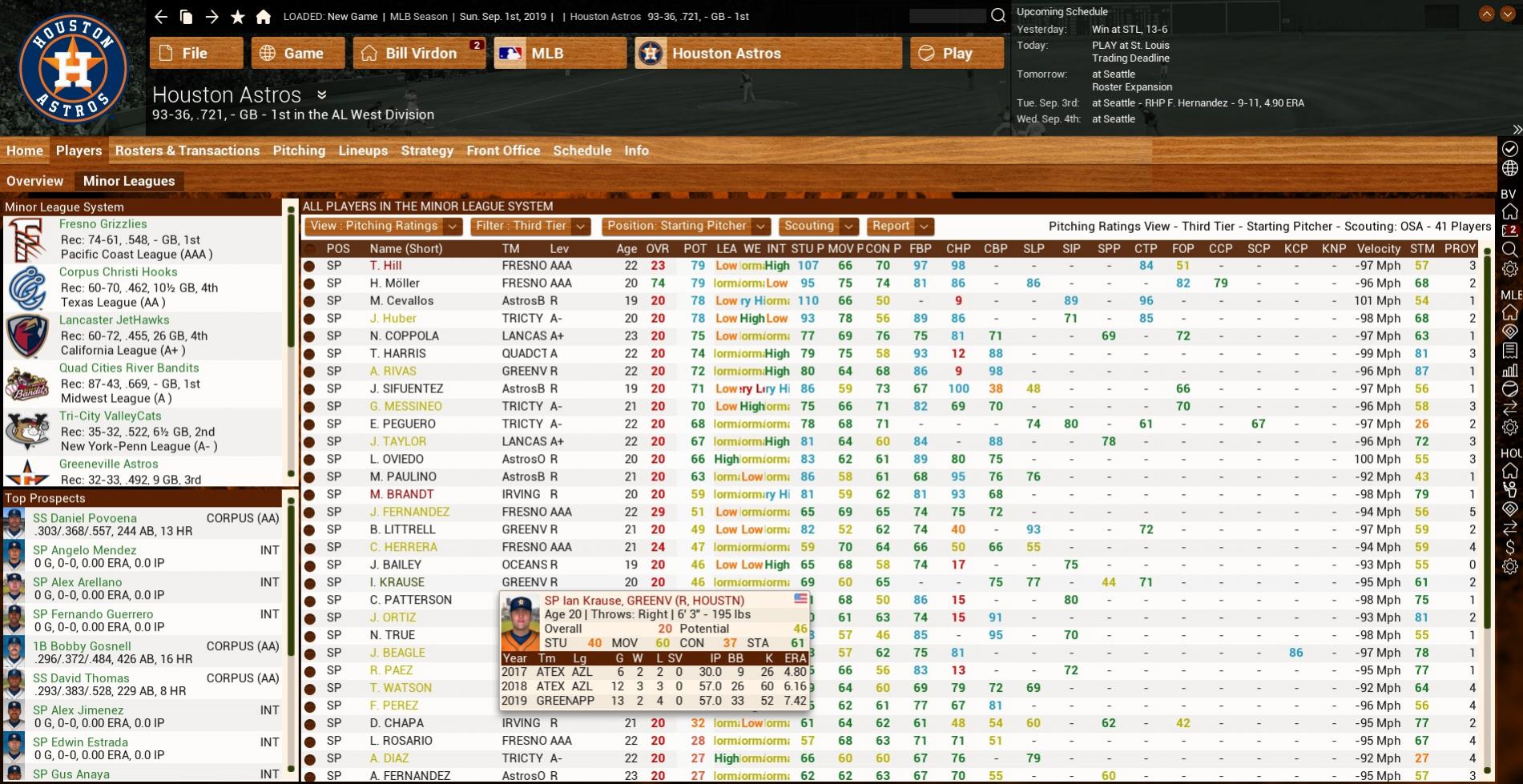Image resolution: width=1523 pixels, height=784 pixels.
Task: Click the sidebar search magnifier under BV
Action: click(1509, 249)
